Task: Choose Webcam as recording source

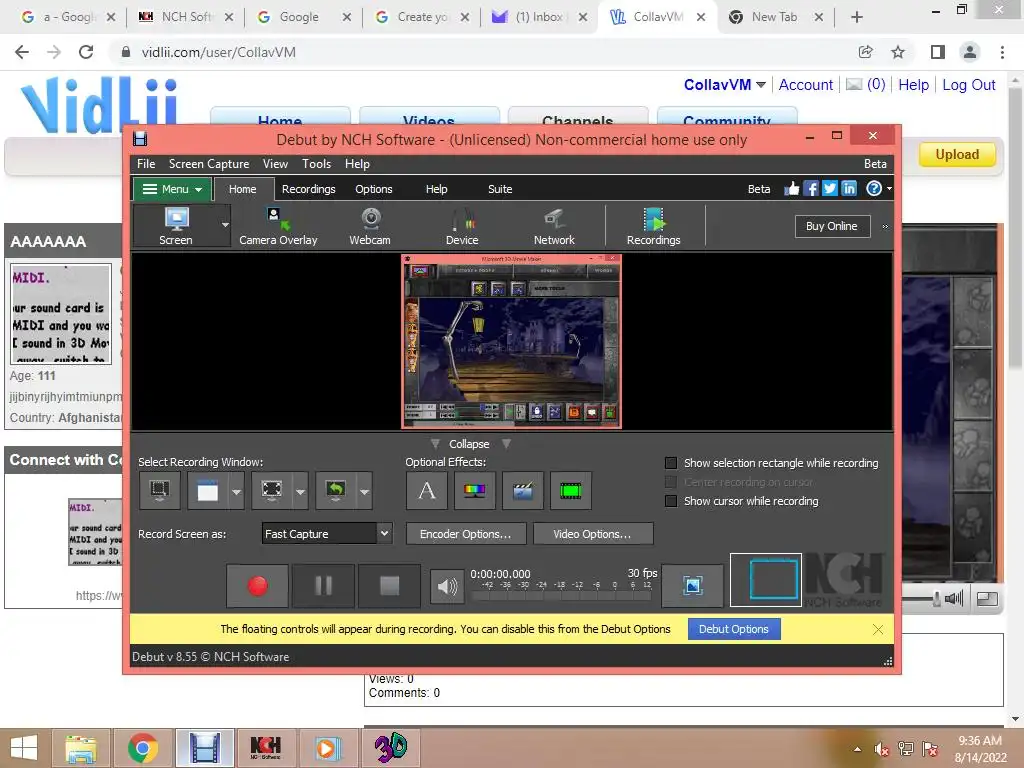Action: 370,226
